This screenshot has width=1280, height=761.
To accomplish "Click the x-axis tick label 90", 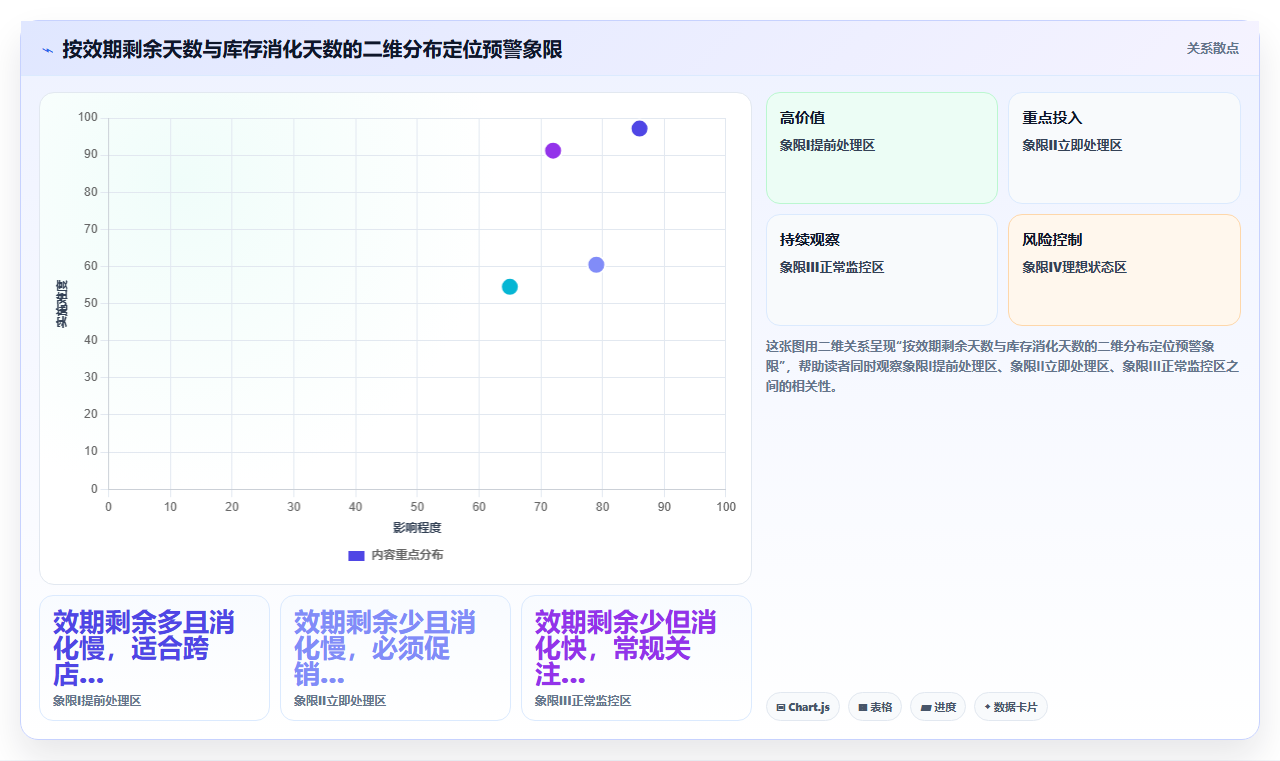I will coord(664,507).
